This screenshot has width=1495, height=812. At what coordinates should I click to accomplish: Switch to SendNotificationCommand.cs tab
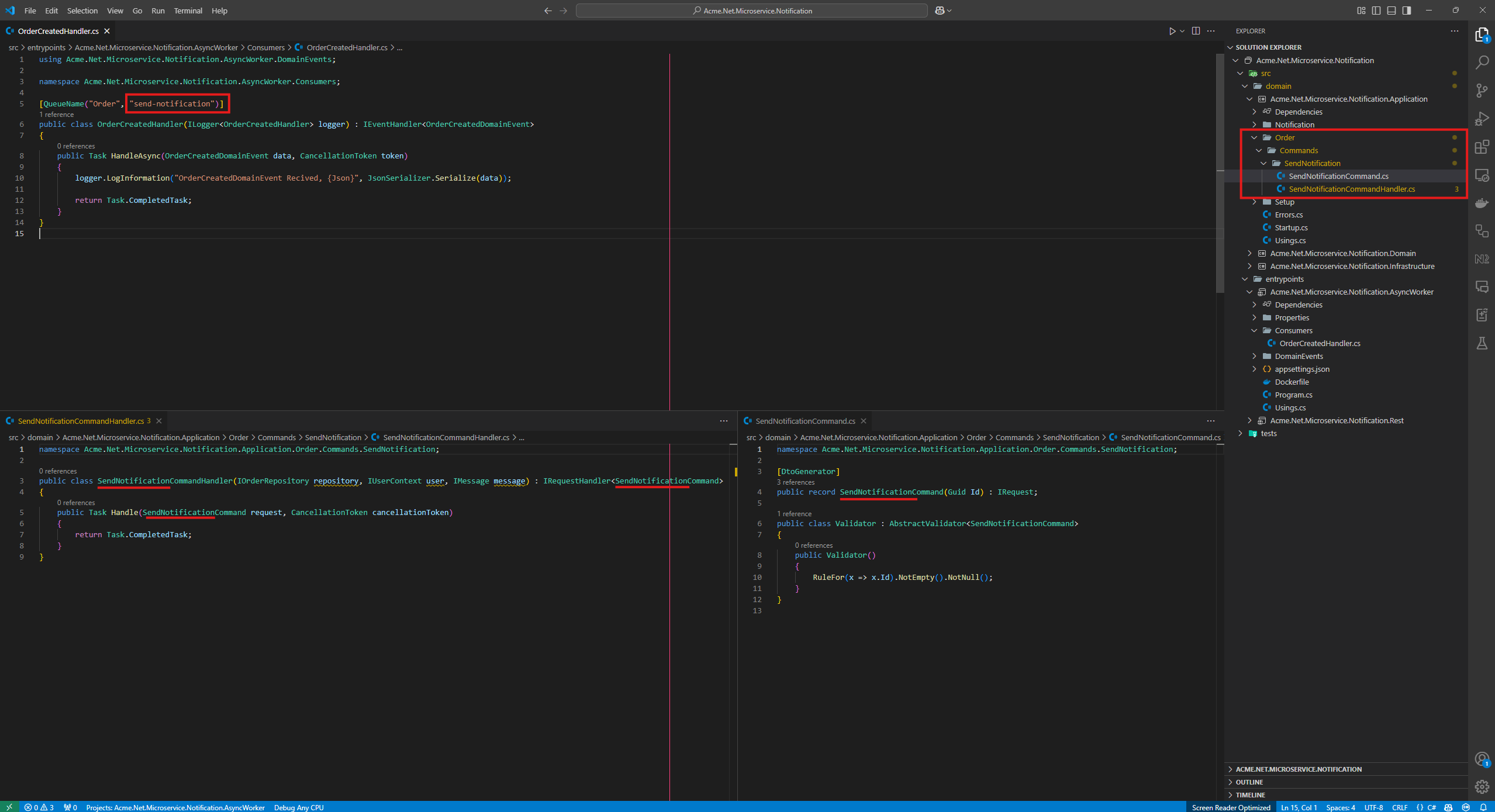805,421
